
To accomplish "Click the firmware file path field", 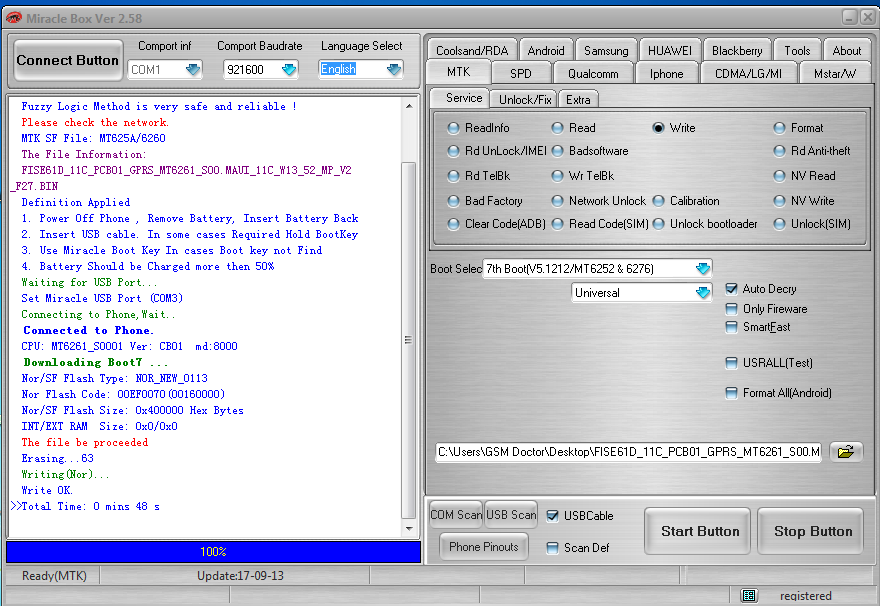I will (629, 452).
